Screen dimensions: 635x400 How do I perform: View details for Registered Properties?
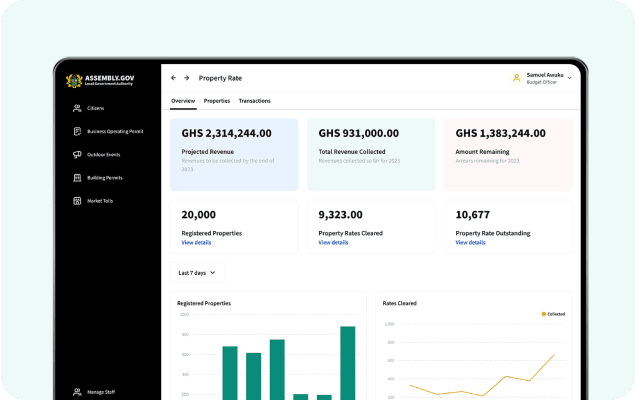tap(196, 243)
